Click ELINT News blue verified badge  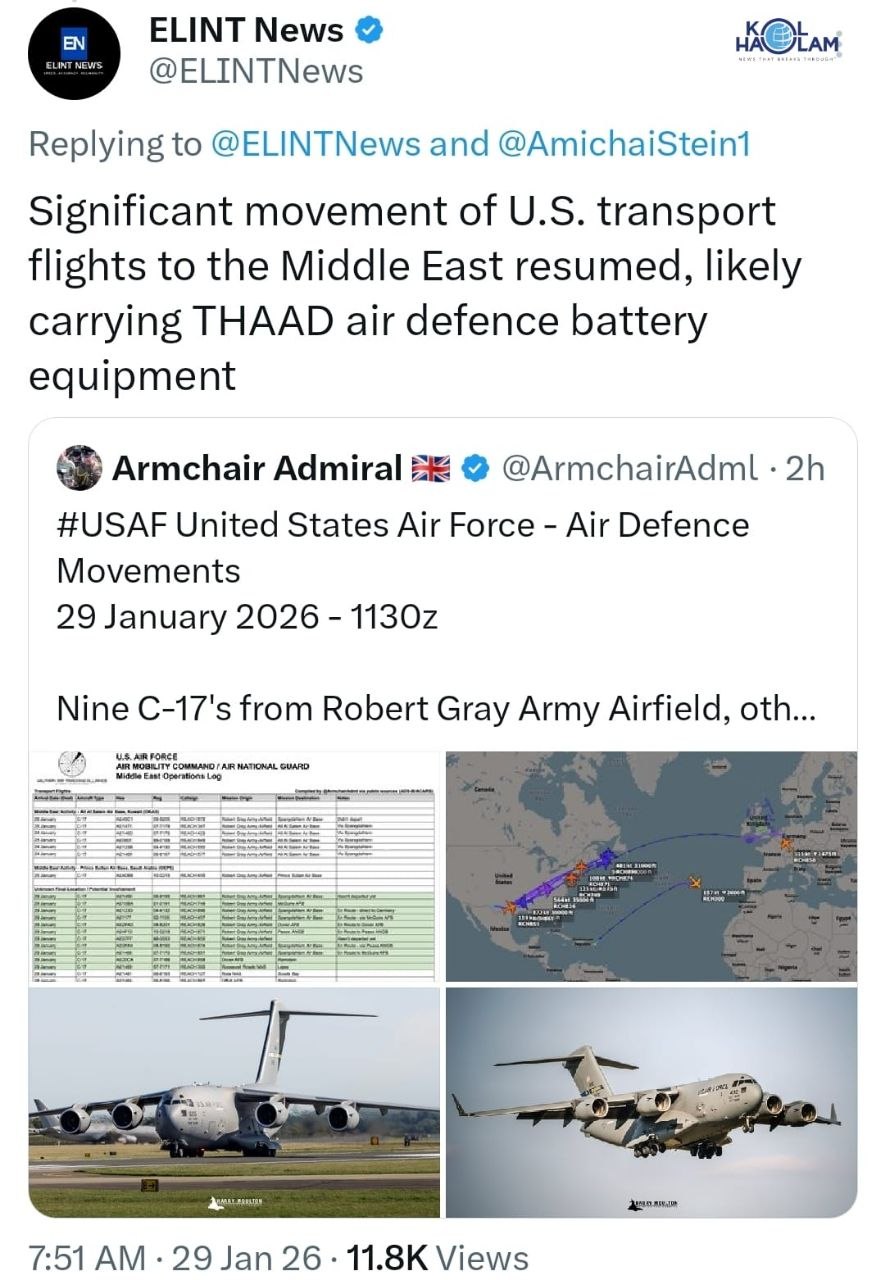[x=369, y=31]
